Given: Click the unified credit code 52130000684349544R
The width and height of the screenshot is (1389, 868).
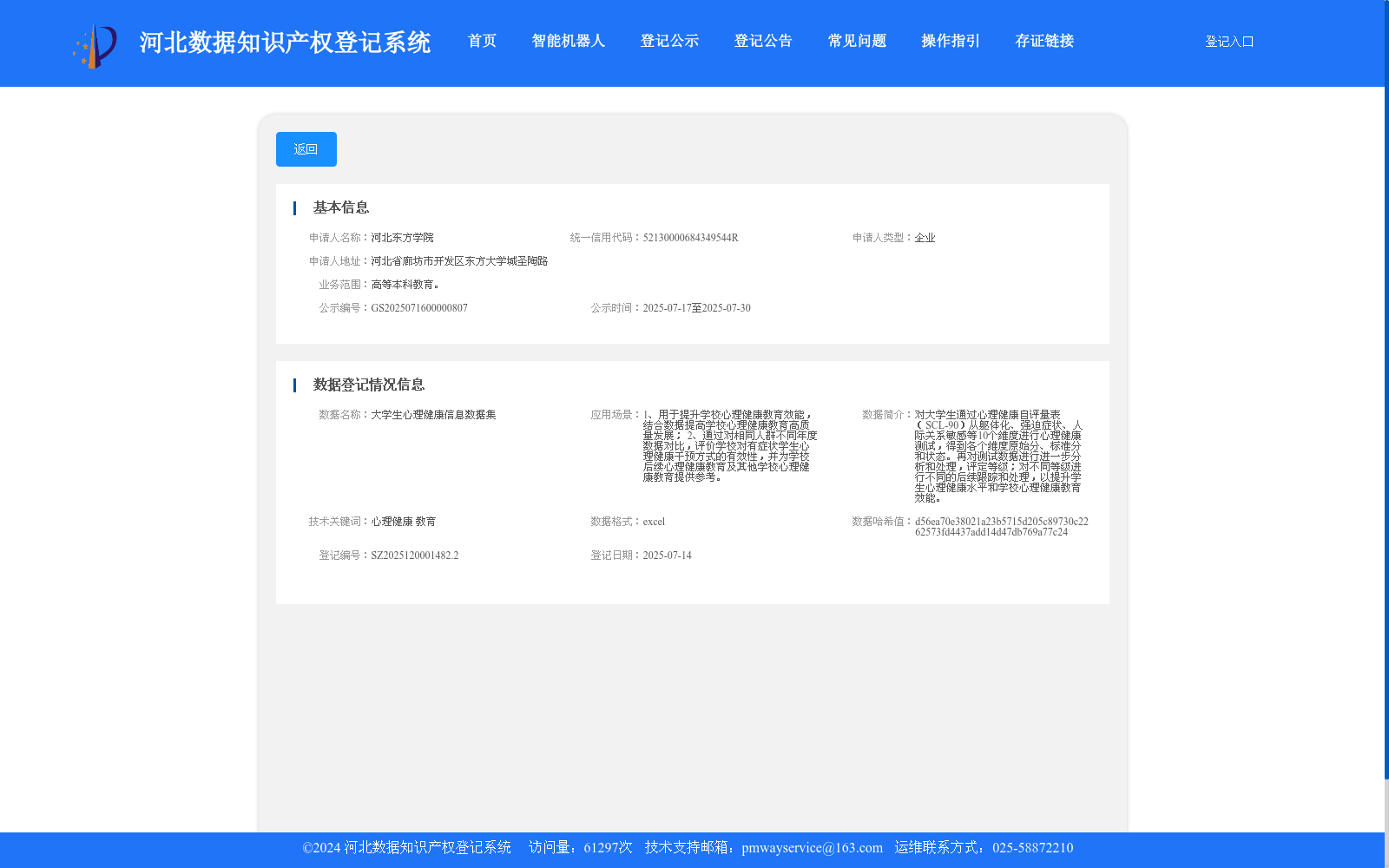Looking at the screenshot, I should (x=689, y=236).
